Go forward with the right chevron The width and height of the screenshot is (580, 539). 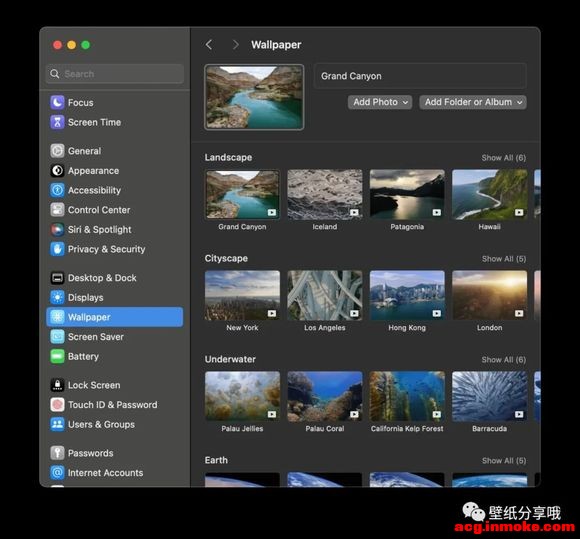pyautogui.click(x=235, y=45)
